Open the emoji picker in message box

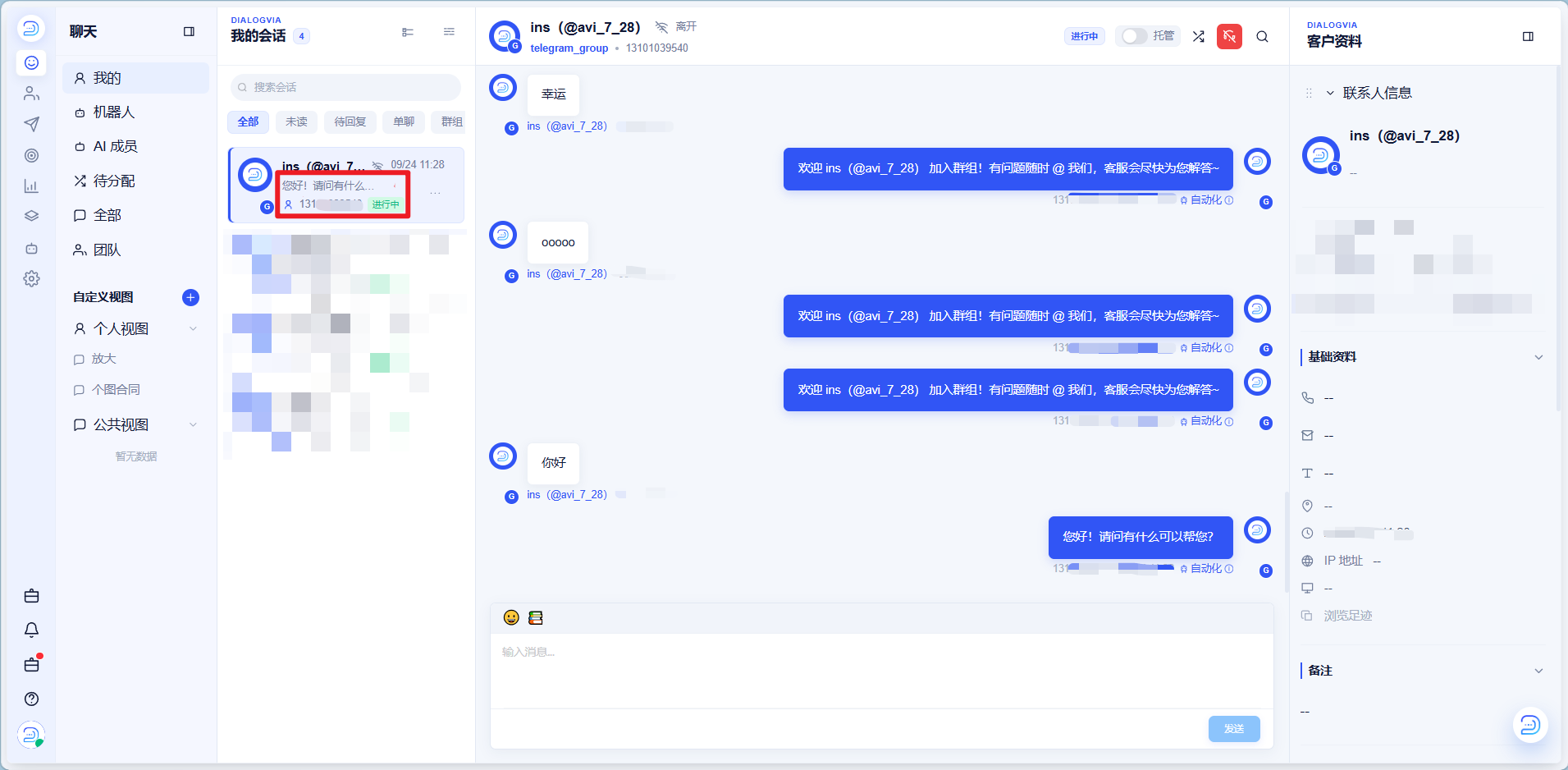[x=511, y=617]
